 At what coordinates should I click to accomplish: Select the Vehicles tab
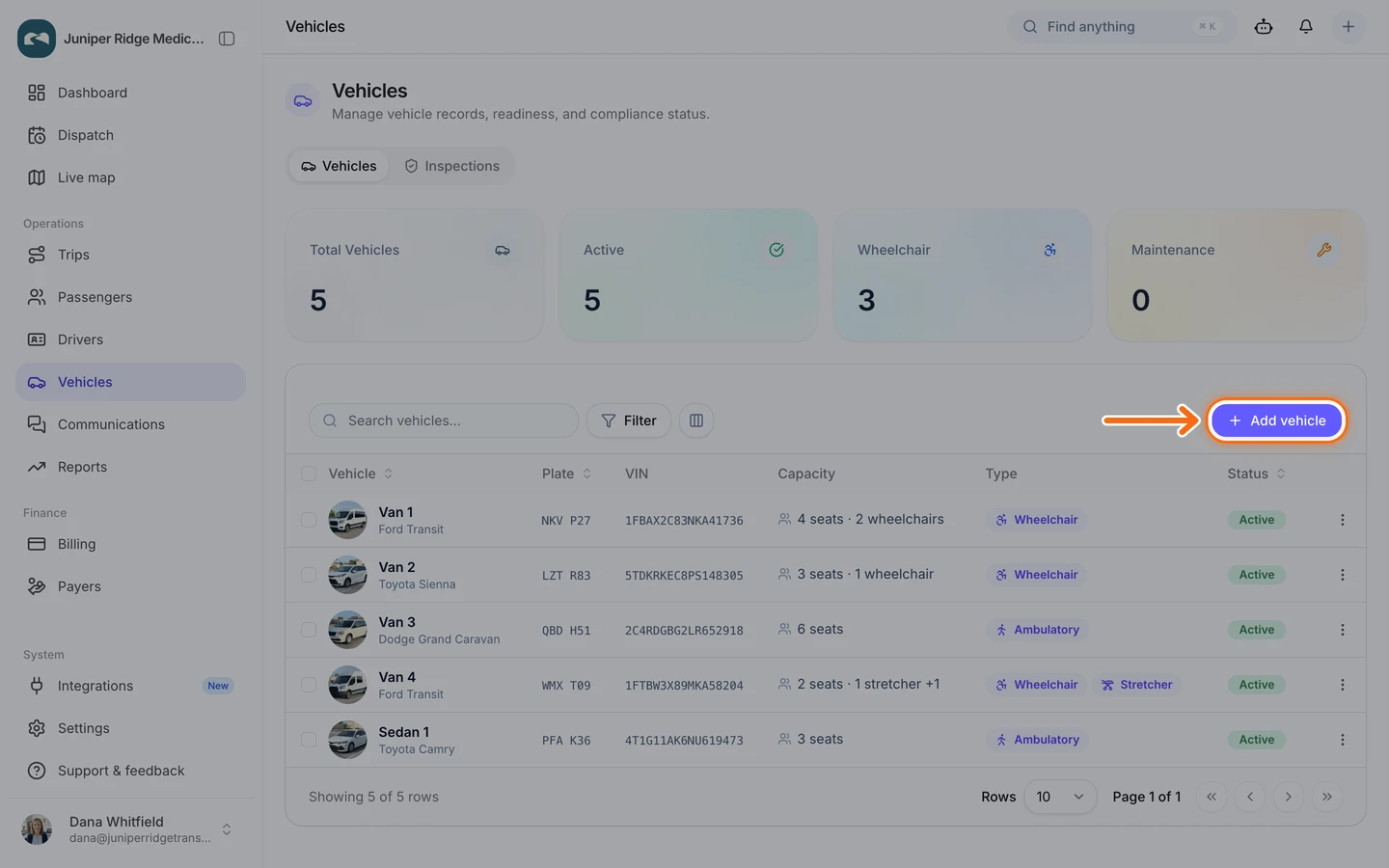pos(339,166)
